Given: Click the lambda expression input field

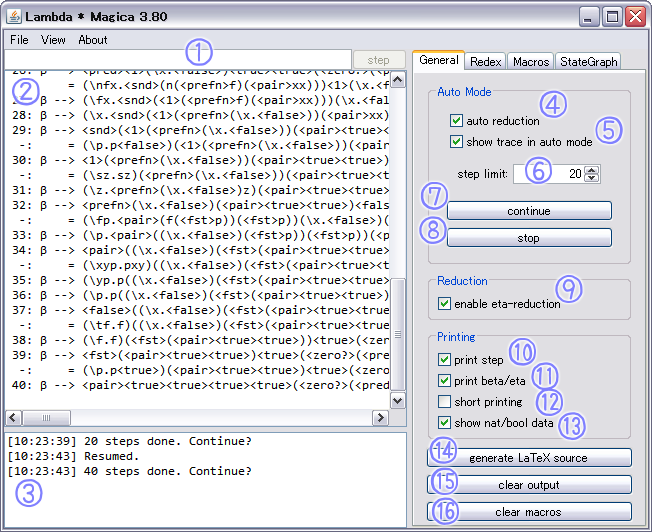Looking at the screenshot, I should 178,60.
